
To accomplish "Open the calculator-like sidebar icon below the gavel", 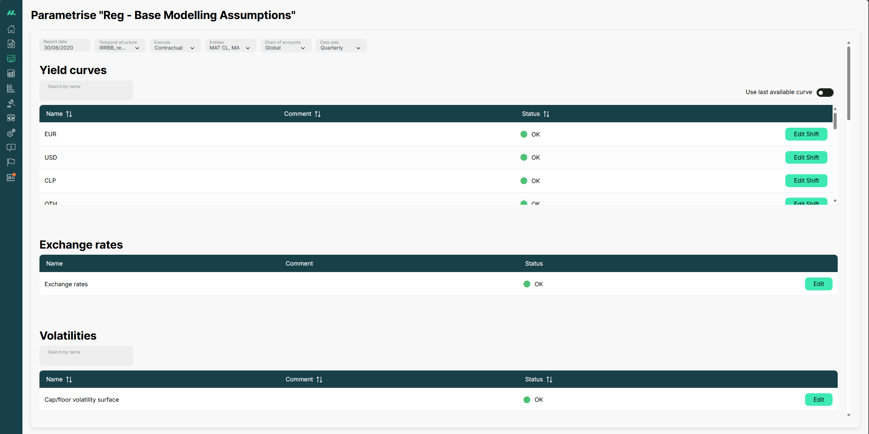I will 11,118.
